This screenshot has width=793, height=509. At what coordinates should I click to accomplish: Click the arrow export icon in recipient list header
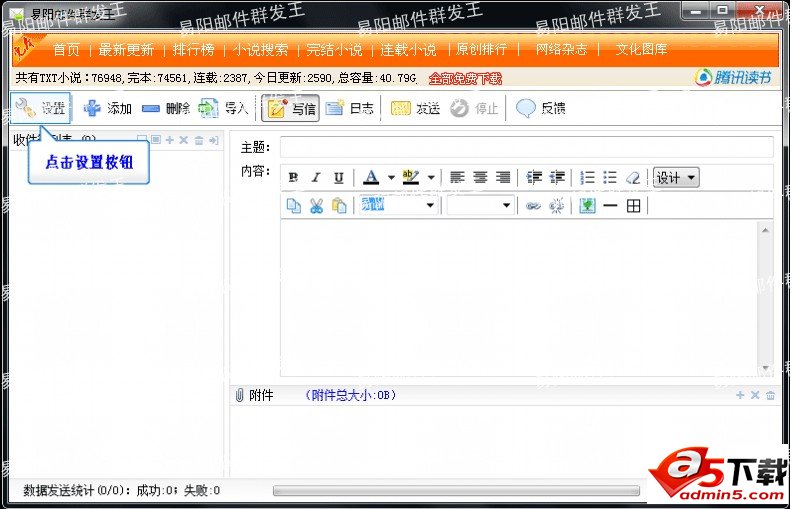coord(214,140)
